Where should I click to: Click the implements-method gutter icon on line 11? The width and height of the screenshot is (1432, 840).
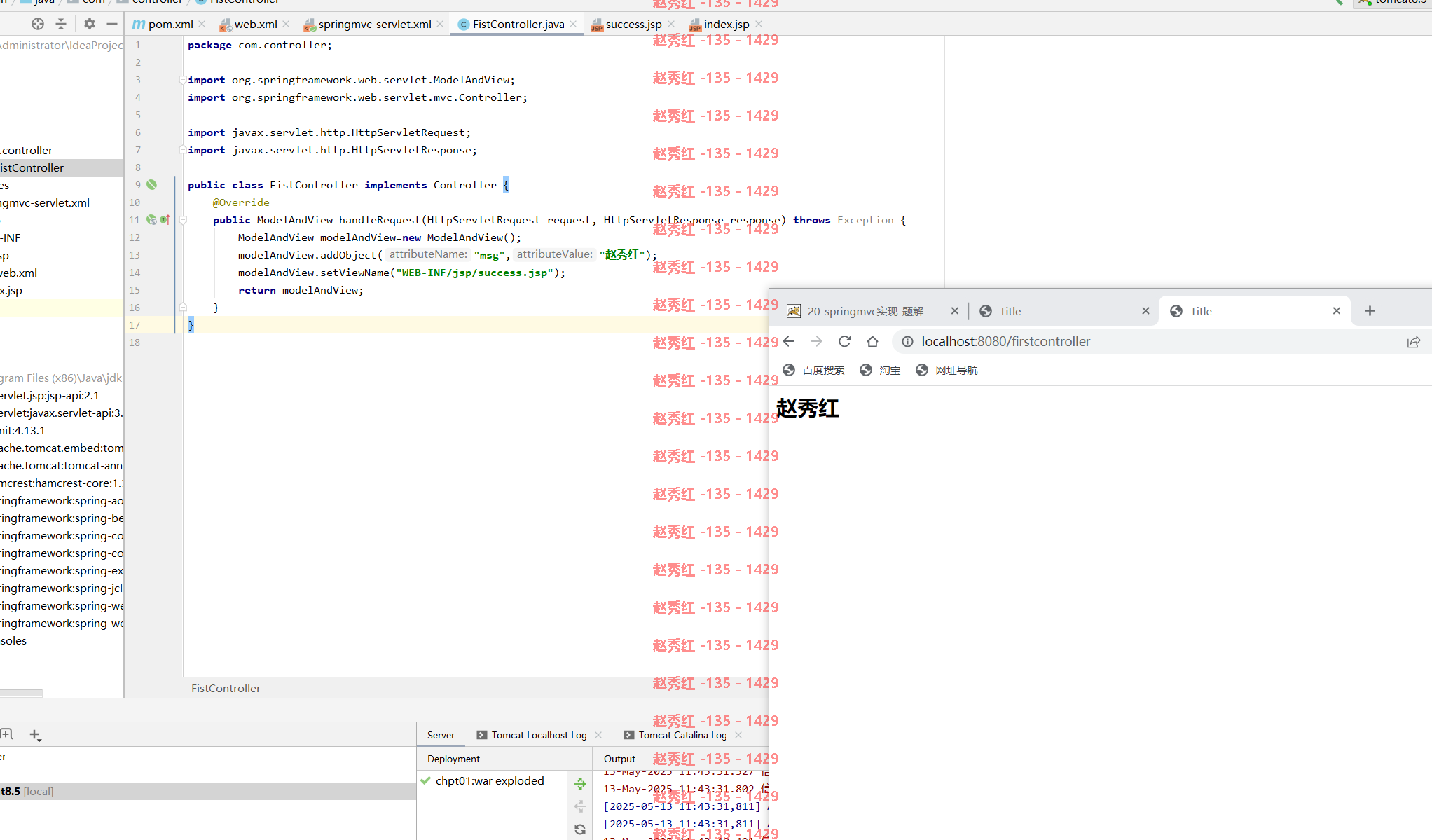[165, 220]
